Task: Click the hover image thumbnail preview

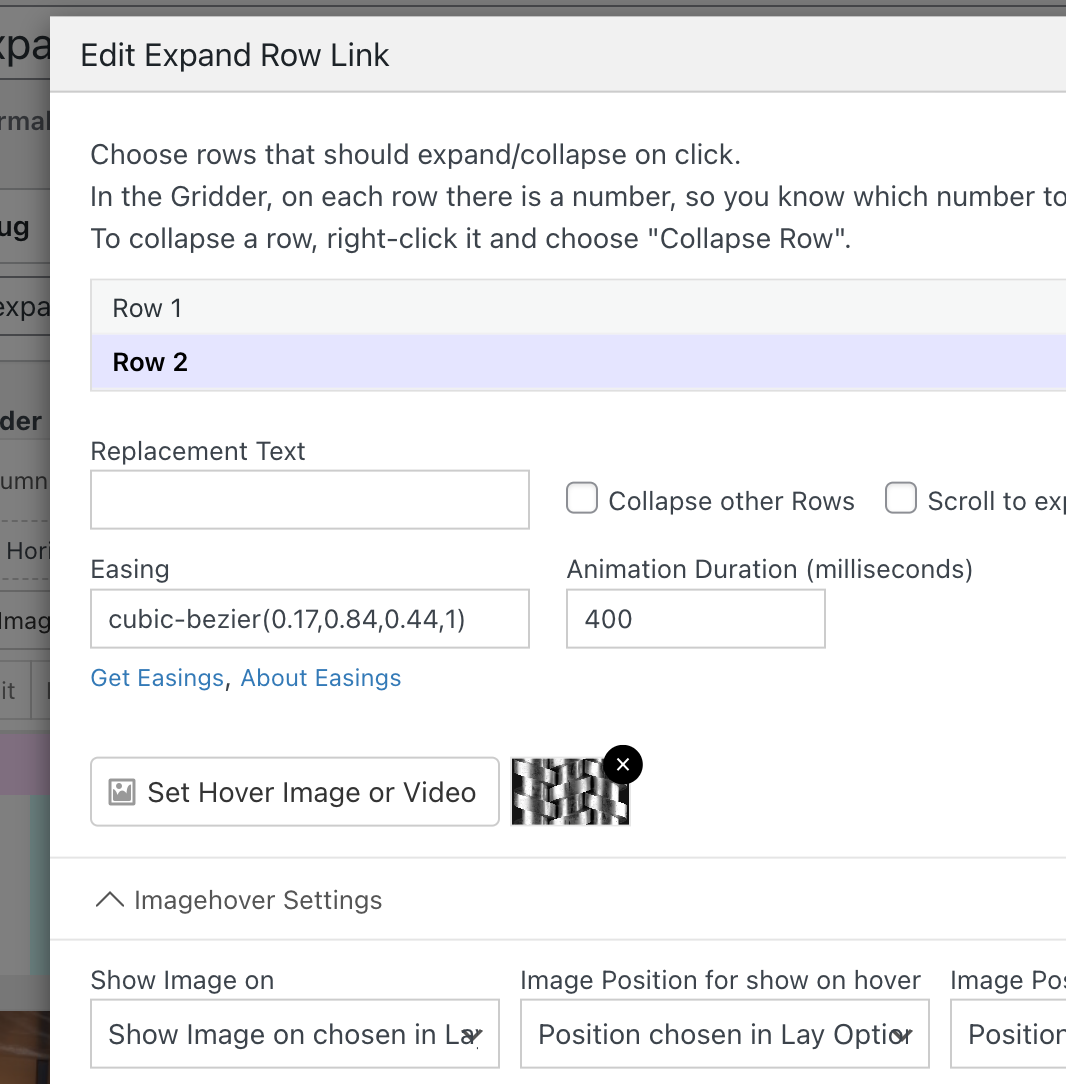Action: pyautogui.click(x=566, y=793)
